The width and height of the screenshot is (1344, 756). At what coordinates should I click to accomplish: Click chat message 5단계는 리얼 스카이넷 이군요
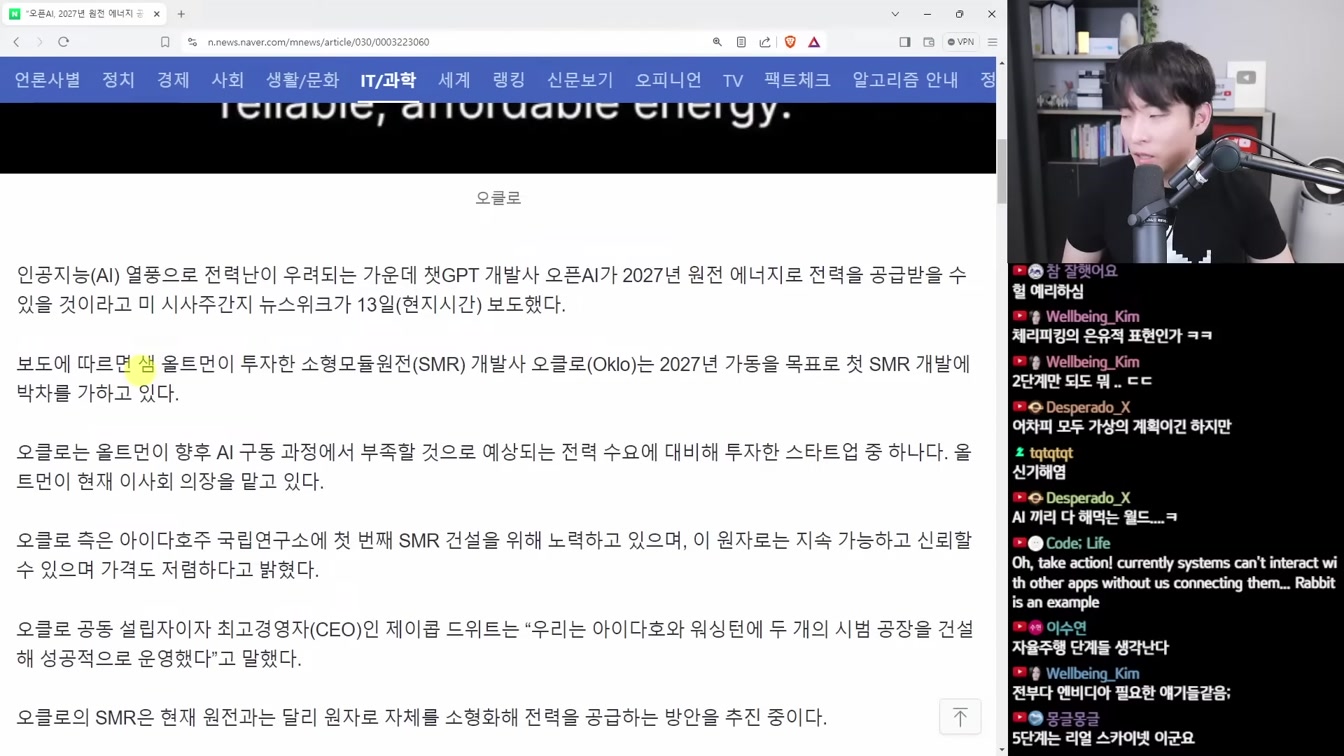click(1103, 738)
